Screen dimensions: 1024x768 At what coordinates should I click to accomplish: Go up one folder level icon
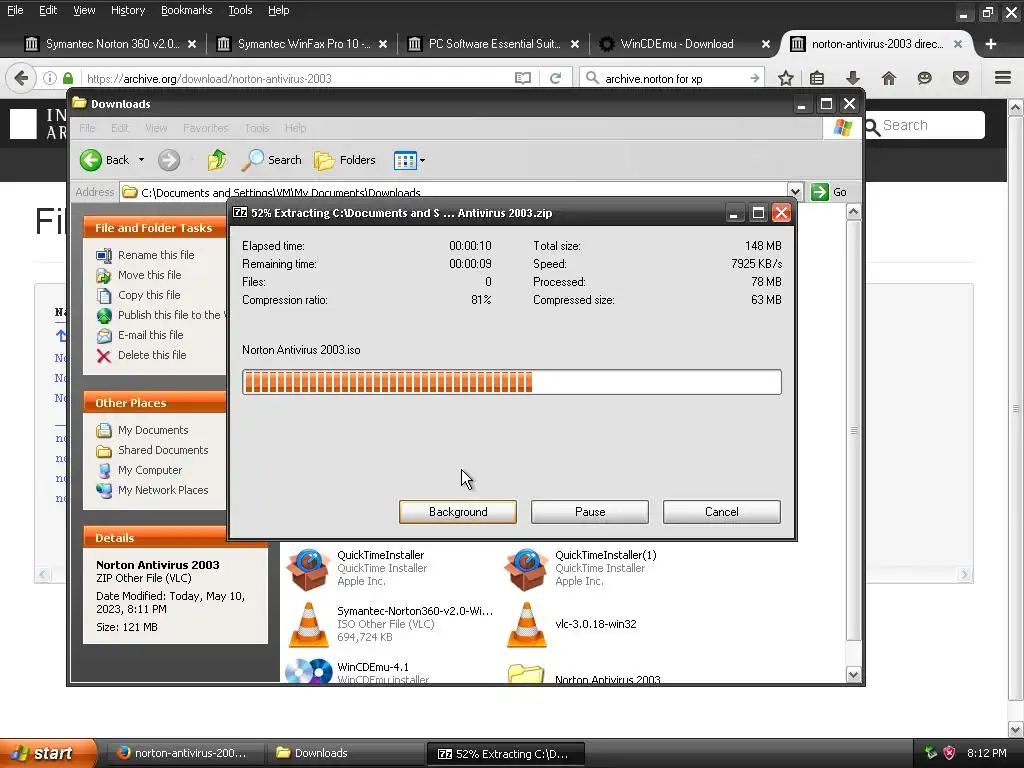tap(217, 160)
